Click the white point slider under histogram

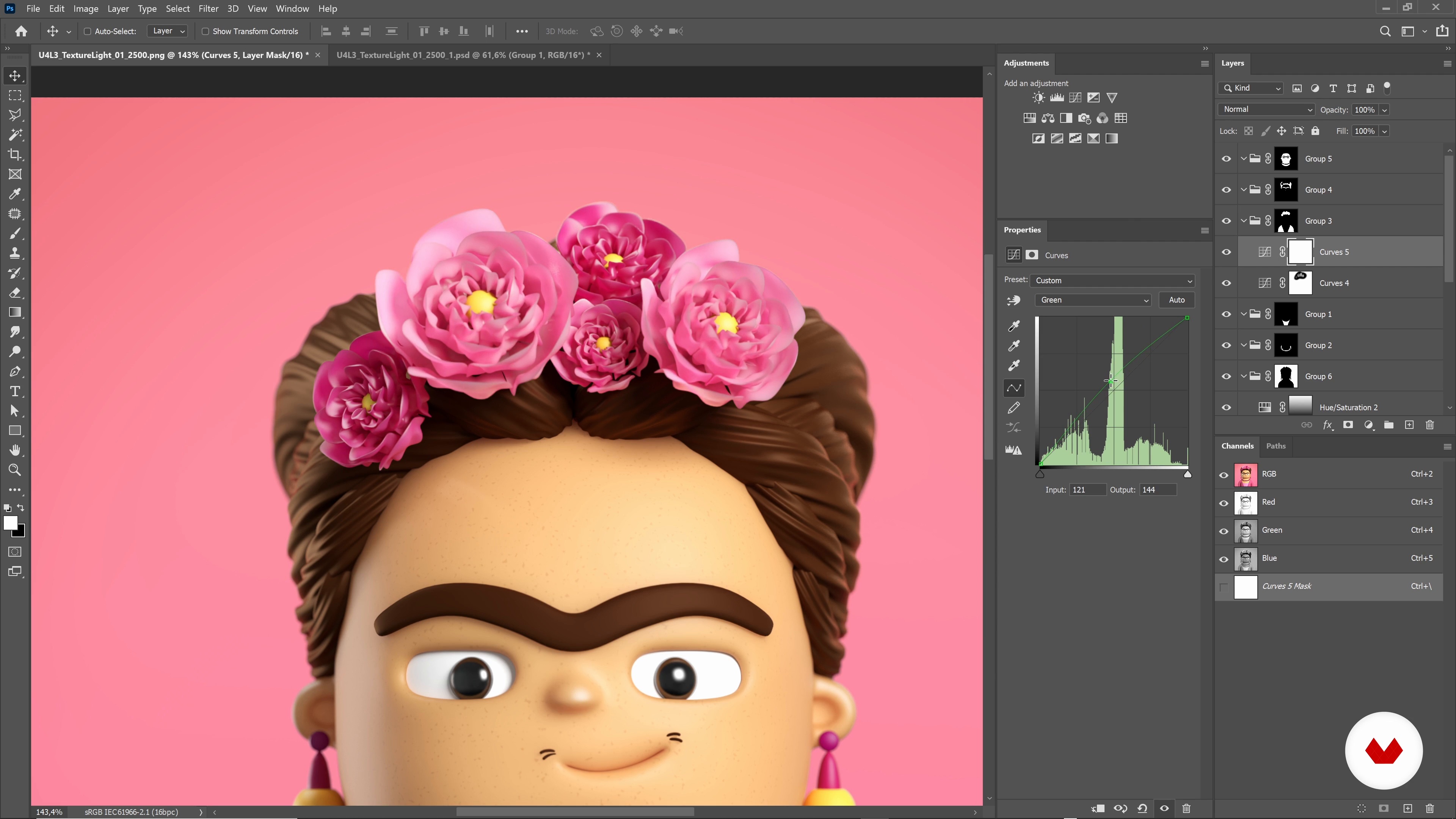point(1188,474)
